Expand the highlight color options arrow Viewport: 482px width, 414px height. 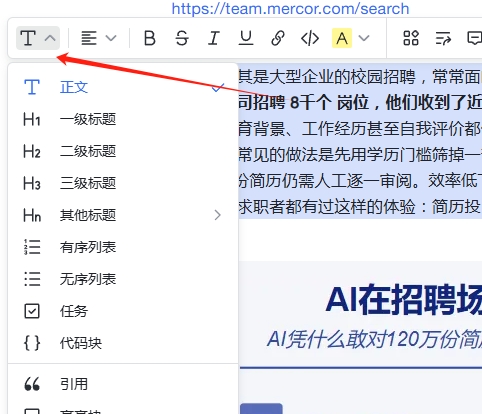(364, 38)
